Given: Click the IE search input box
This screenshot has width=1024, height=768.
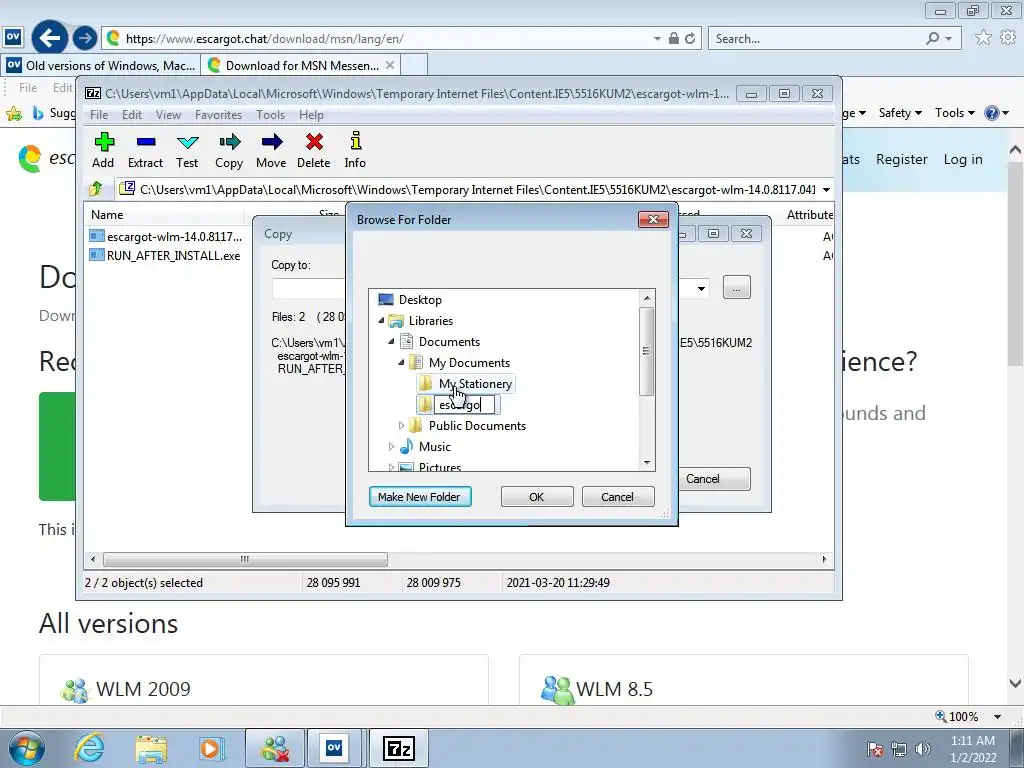Looking at the screenshot, I should click(x=815, y=39).
